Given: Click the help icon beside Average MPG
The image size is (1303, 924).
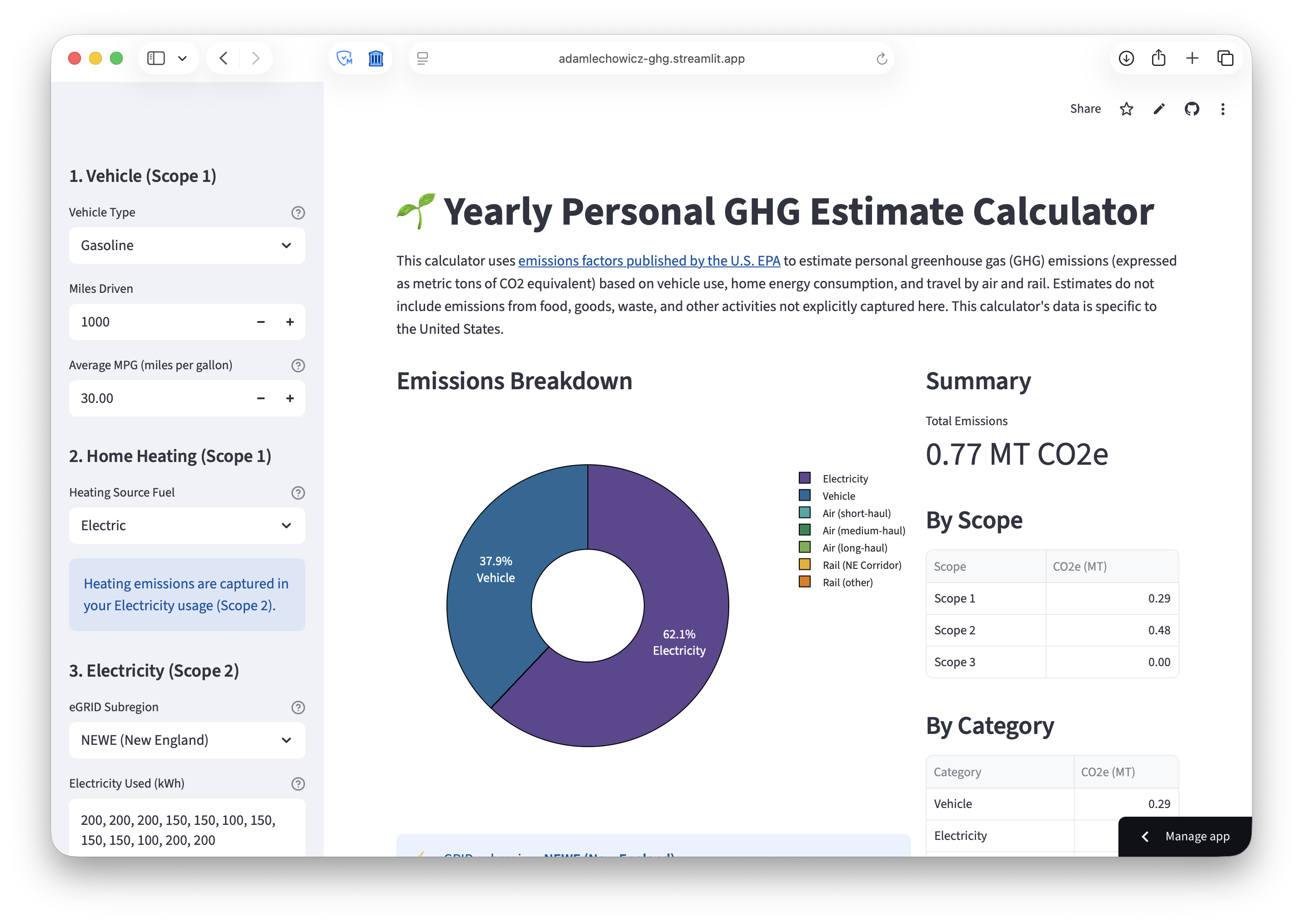Looking at the screenshot, I should click(x=298, y=365).
